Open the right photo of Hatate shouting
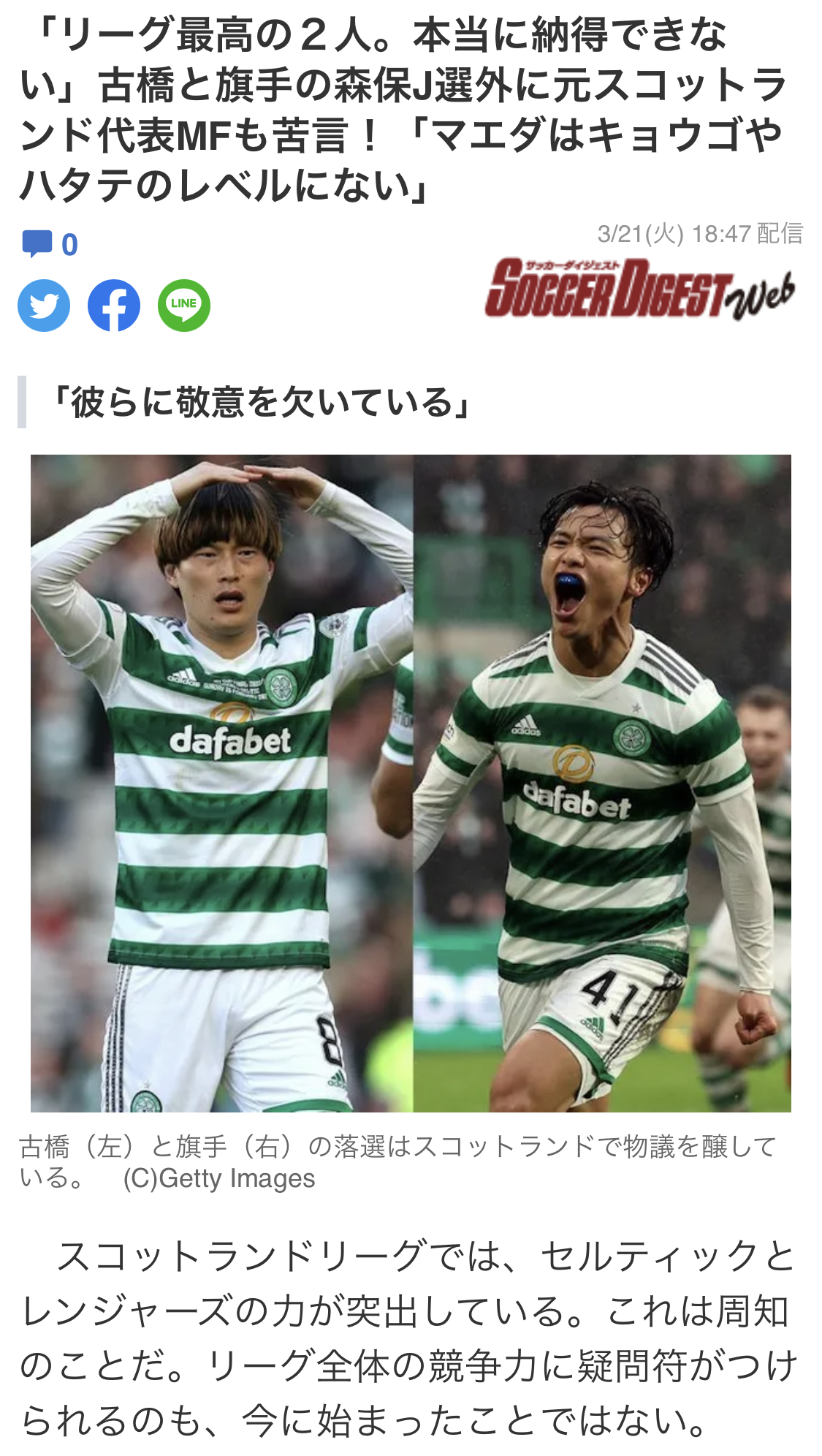This screenshot has height=1456, width=822. coord(602,783)
